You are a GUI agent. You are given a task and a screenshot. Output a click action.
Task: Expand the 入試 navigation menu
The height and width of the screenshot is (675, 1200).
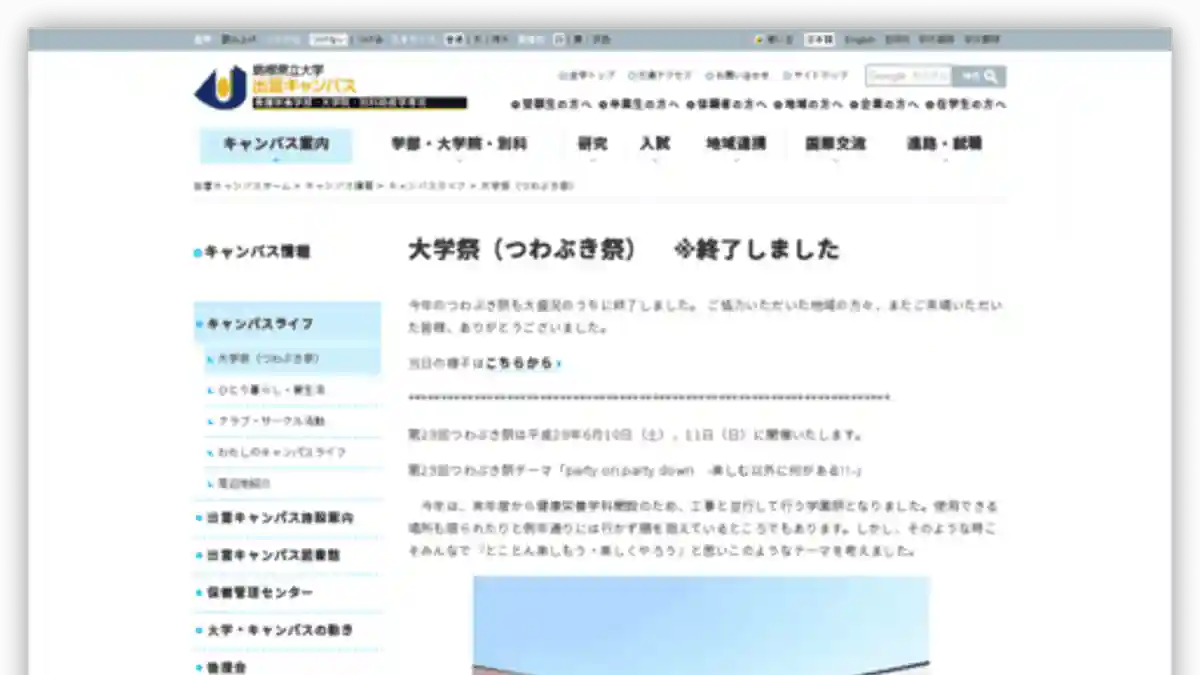pyautogui.click(x=654, y=144)
